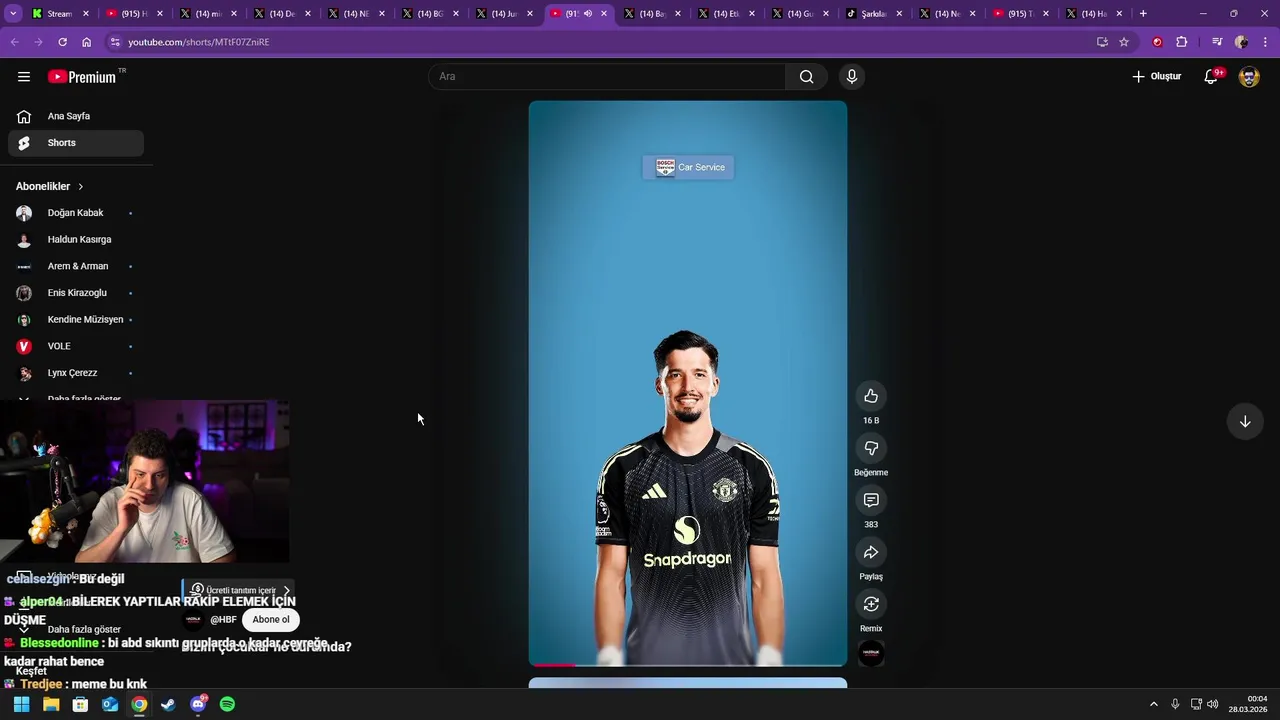Open the Chrome extensions puzzle menu
1280x720 pixels.
(1182, 42)
